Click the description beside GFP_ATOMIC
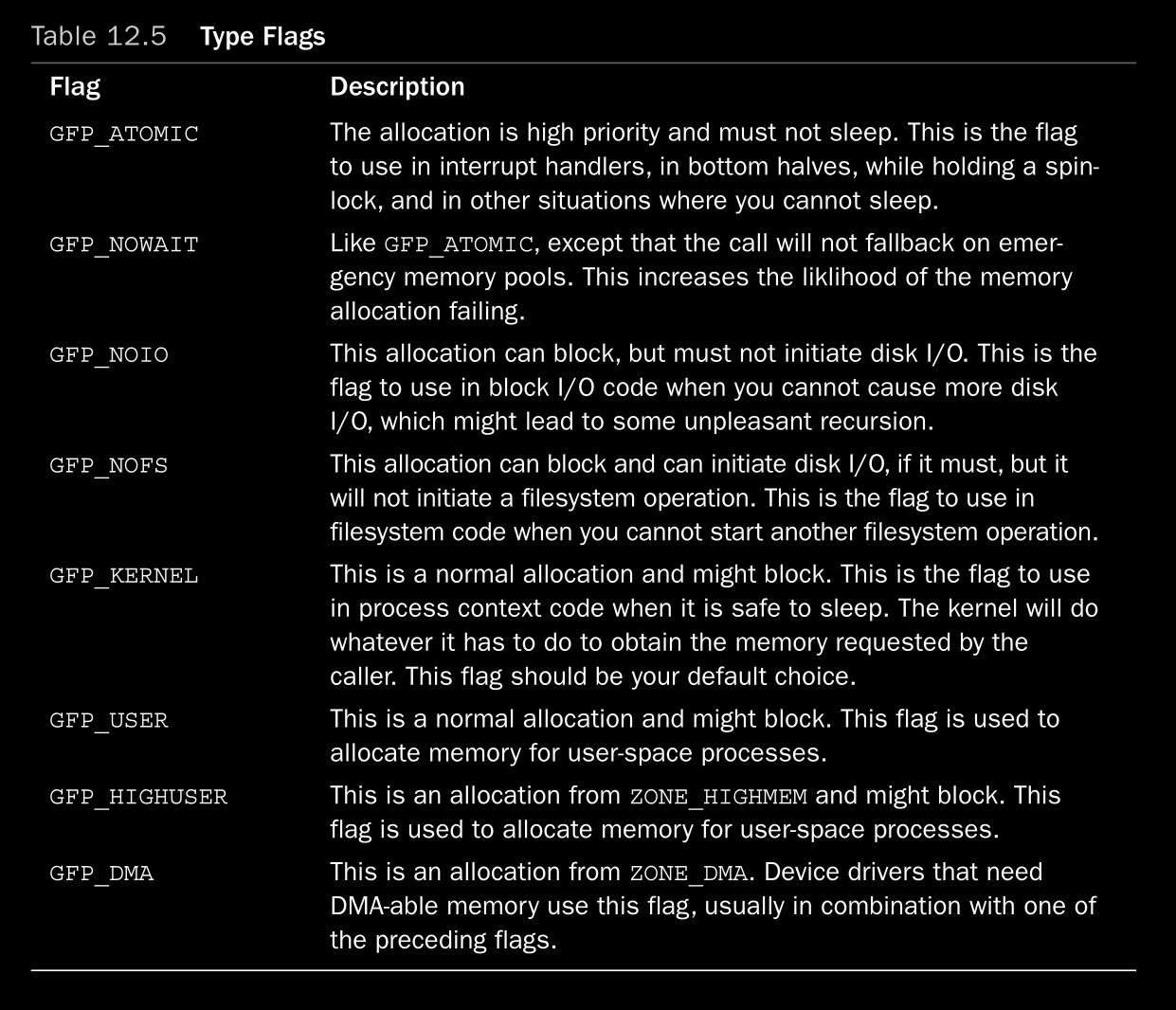The height and width of the screenshot is (1010, 1176). (x=714, y=167)
